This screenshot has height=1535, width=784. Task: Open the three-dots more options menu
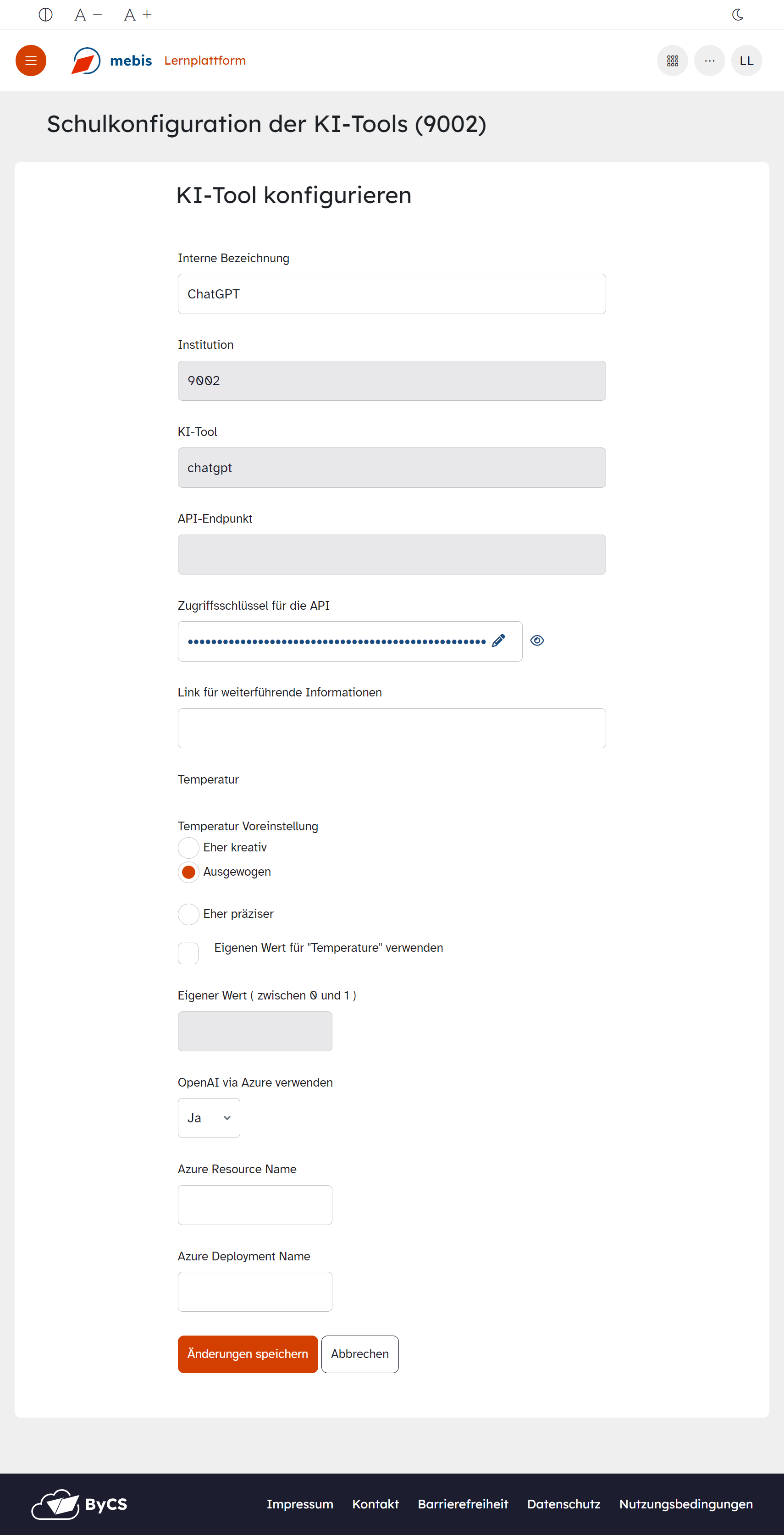(x=709, y=61)
